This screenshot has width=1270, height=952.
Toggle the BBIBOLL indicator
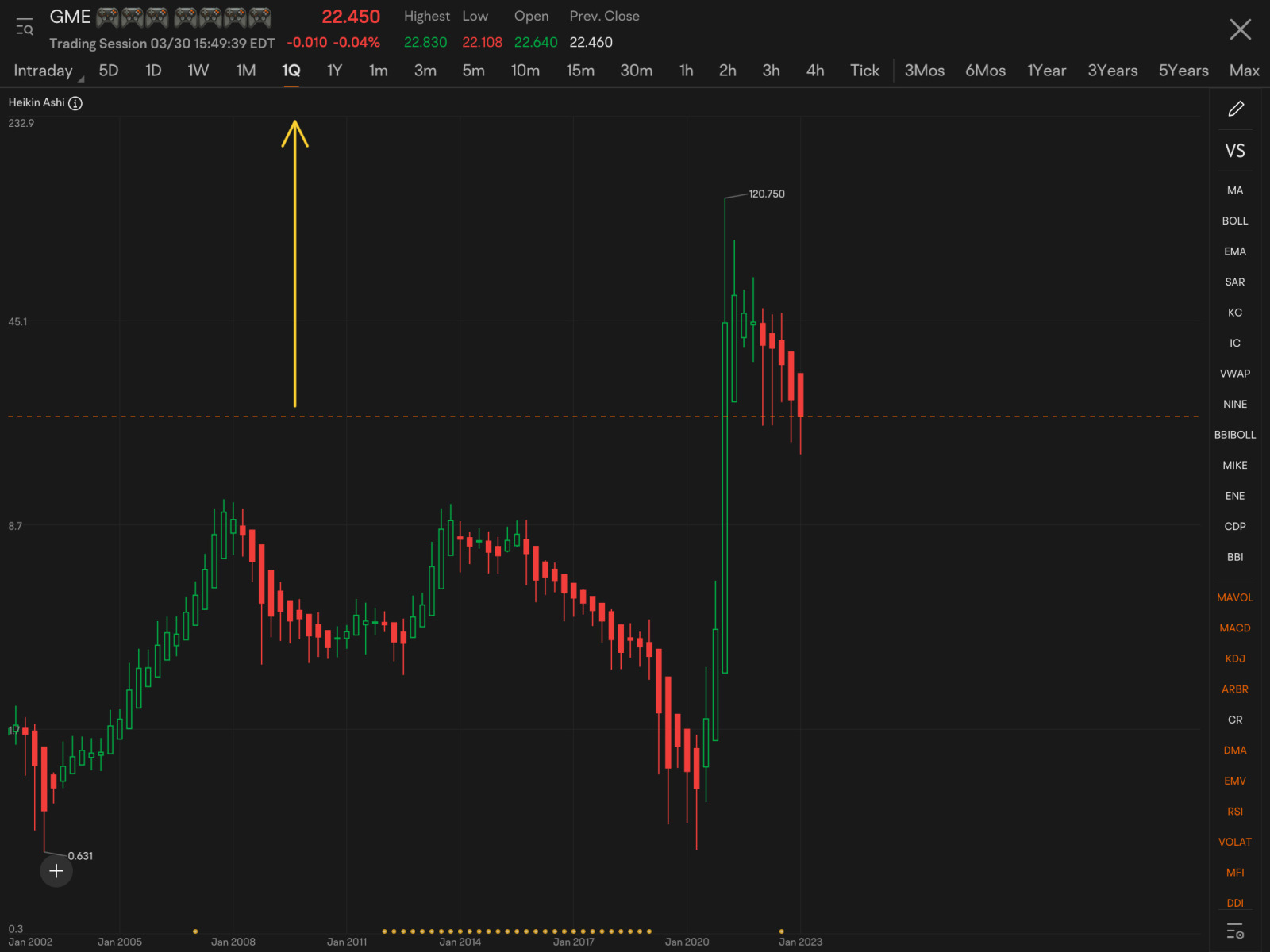(1235, 435)
